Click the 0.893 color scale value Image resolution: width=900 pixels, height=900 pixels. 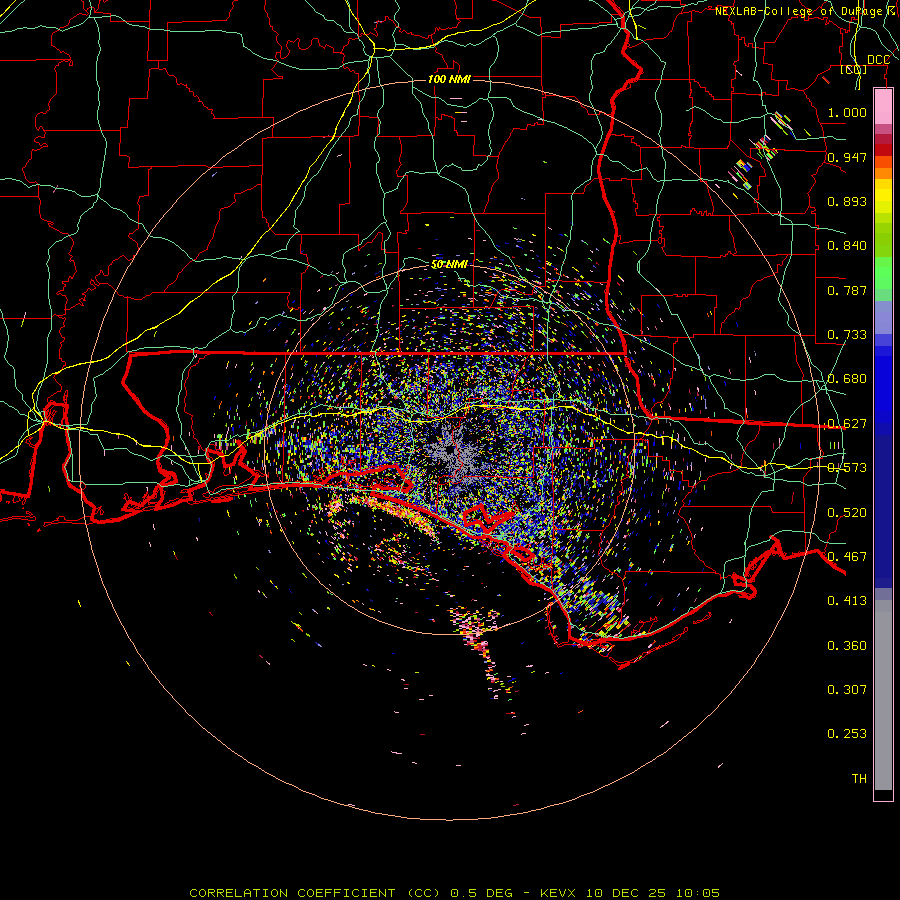click(x=847, y=201)
